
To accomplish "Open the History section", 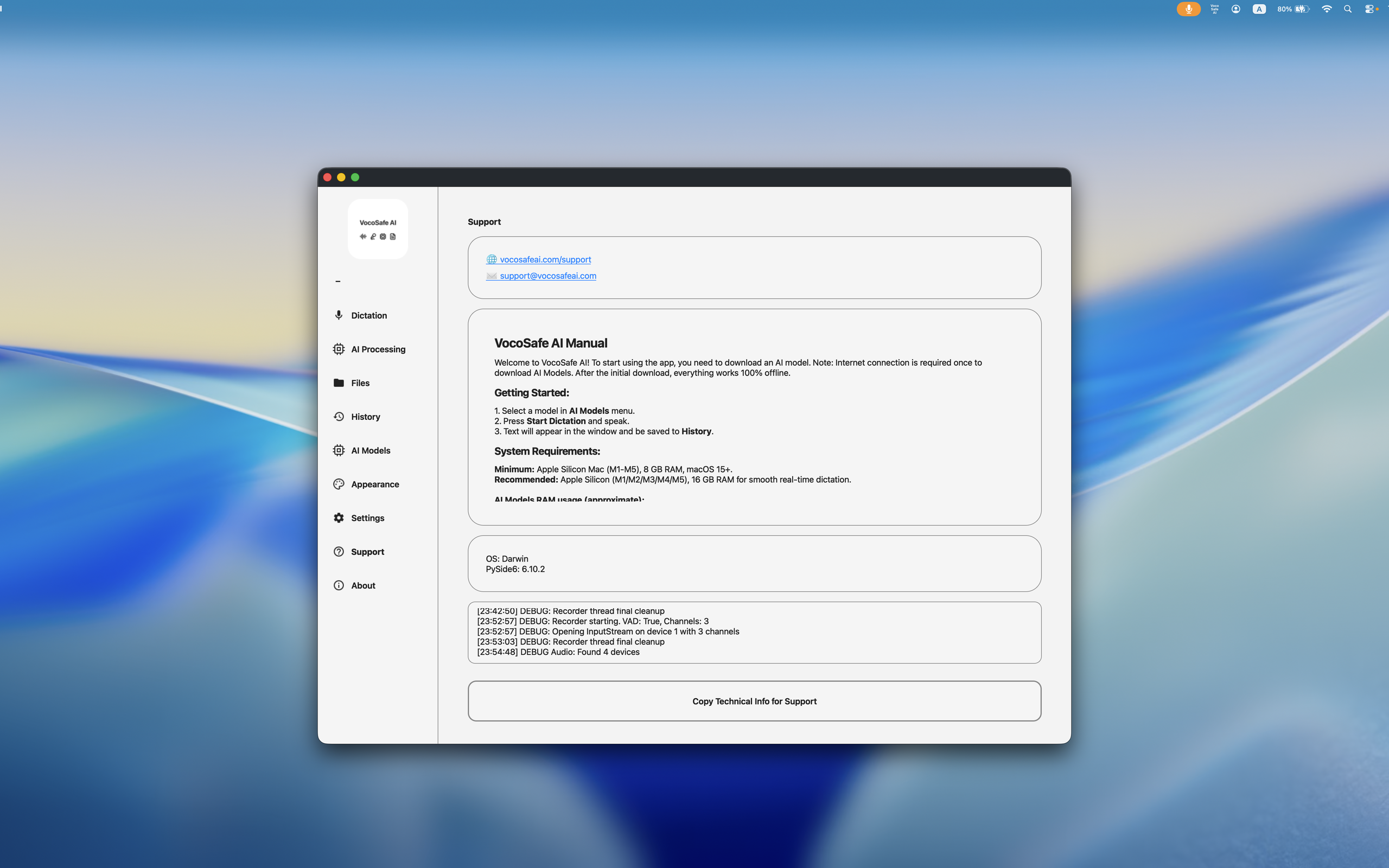I will [357, 417].
